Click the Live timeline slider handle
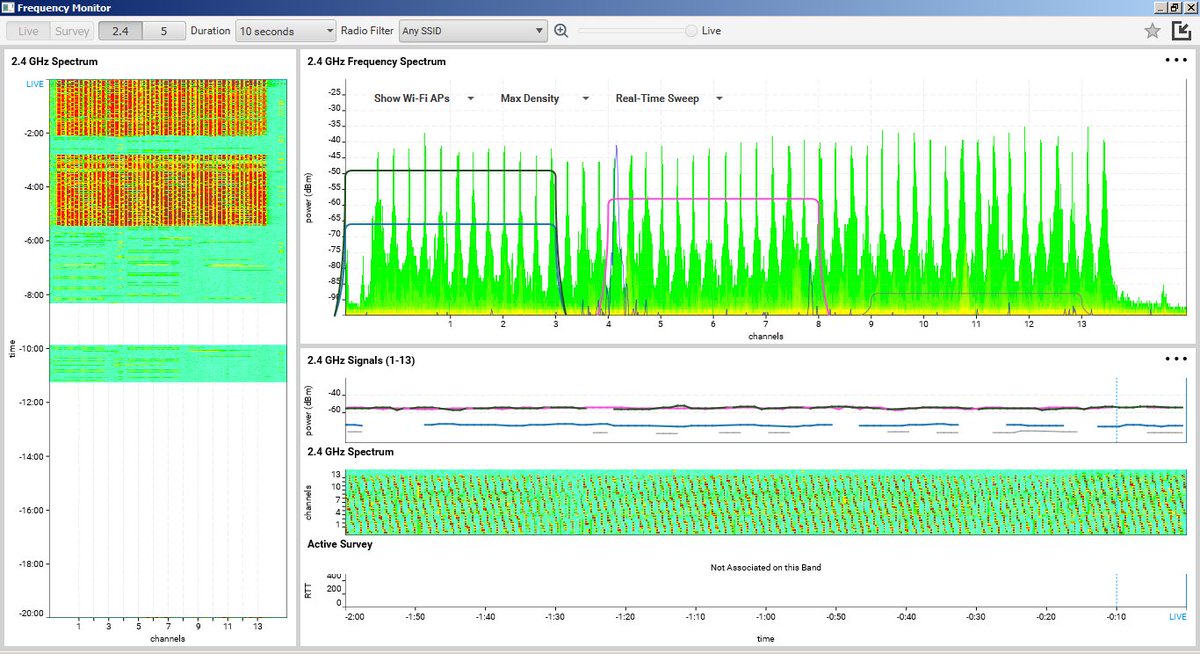This screenshot has height=654, width=1200. click(x=691, y=31)
